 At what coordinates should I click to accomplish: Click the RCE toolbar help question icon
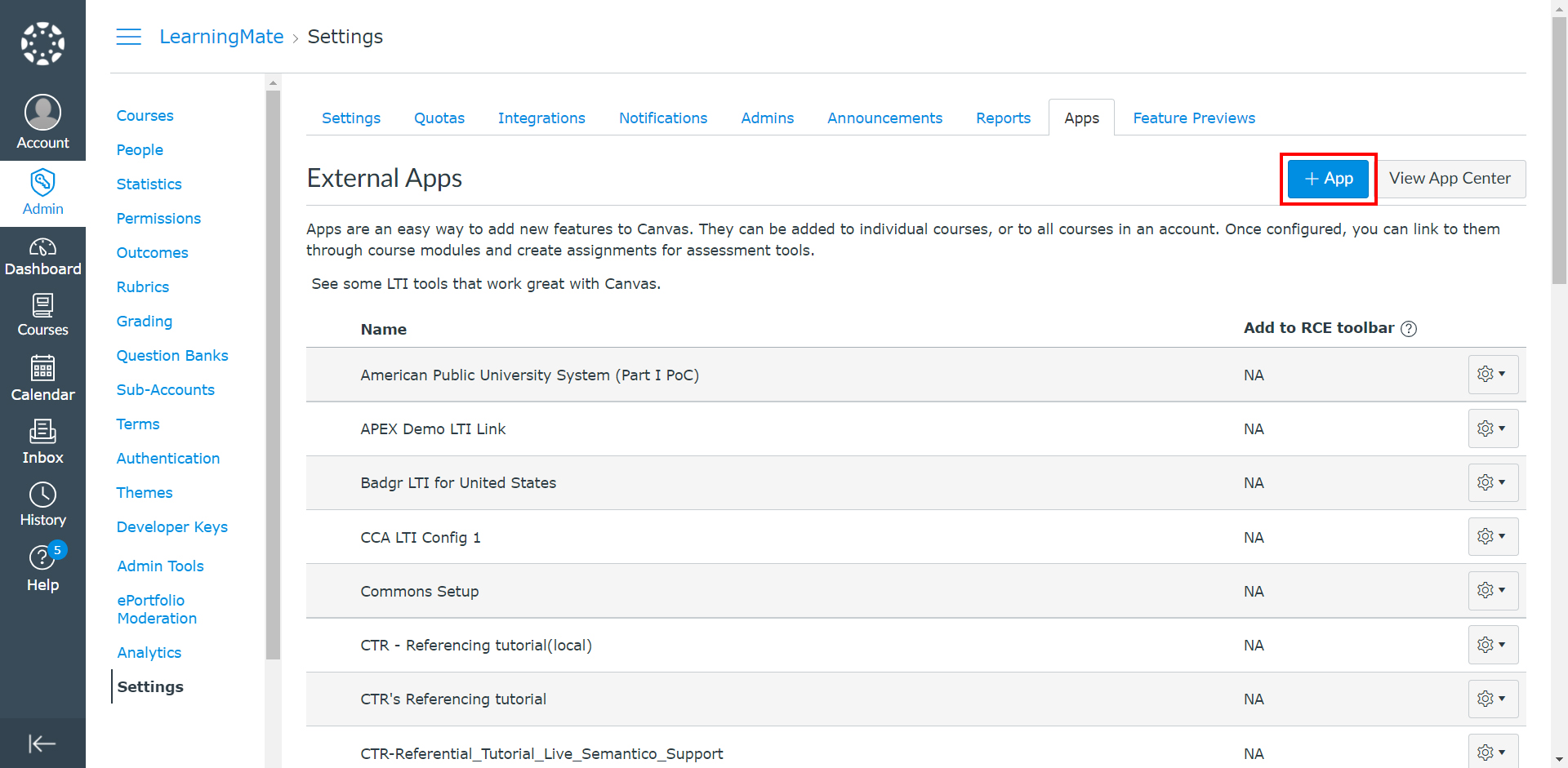coord(1409,328)
